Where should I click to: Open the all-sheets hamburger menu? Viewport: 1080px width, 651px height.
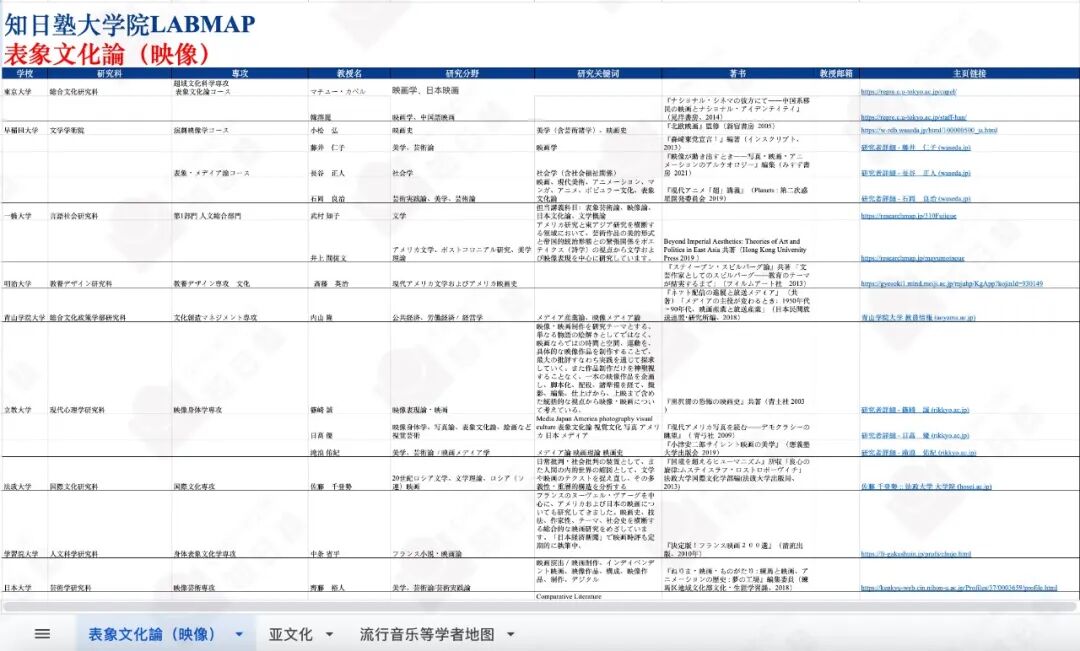(x=42, y=634)
